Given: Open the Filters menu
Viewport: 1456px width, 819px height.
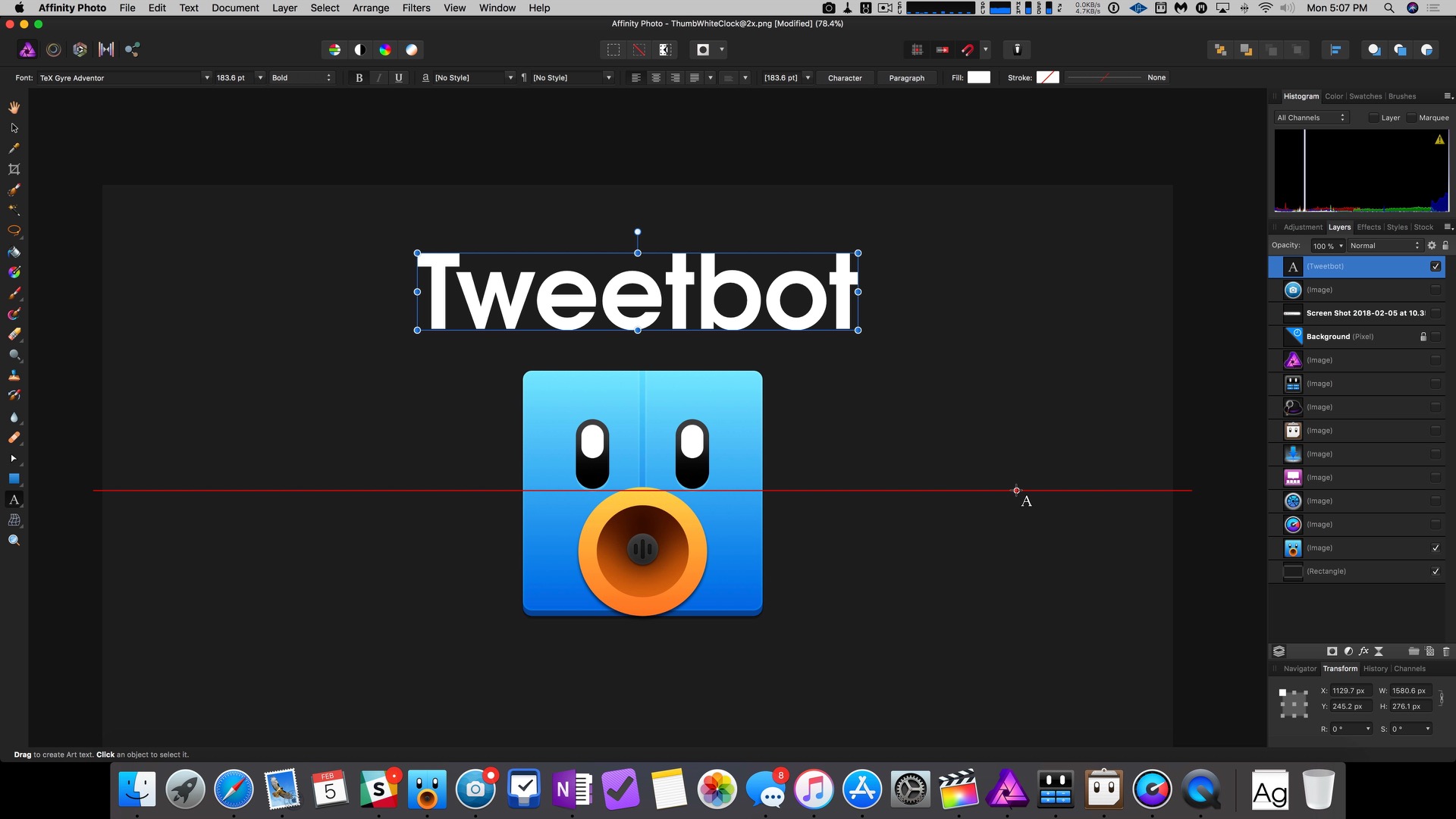Looking at the screenshot, I should point(416,8).
